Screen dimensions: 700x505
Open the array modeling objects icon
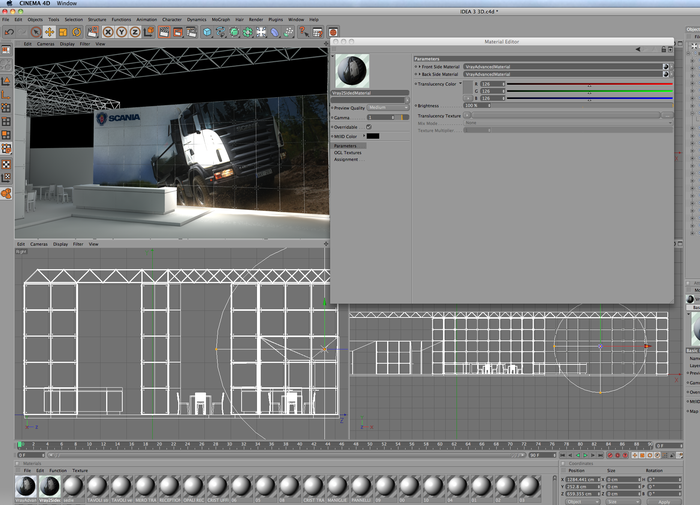pyautogui.click(x=248, y=32)
